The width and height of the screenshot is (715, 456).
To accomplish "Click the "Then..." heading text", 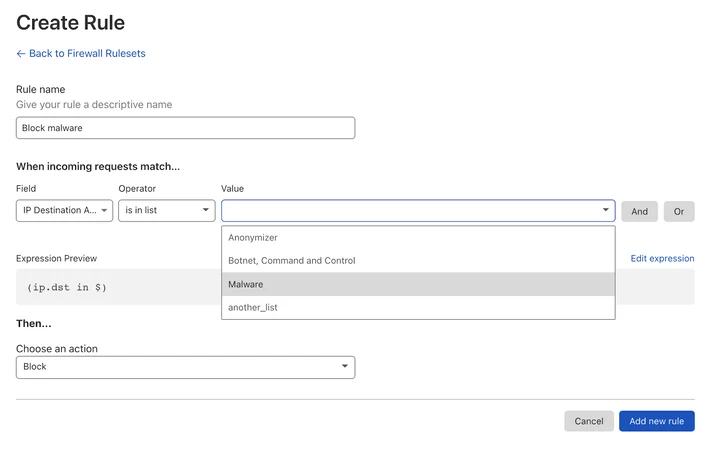I will tap(34, 324).
